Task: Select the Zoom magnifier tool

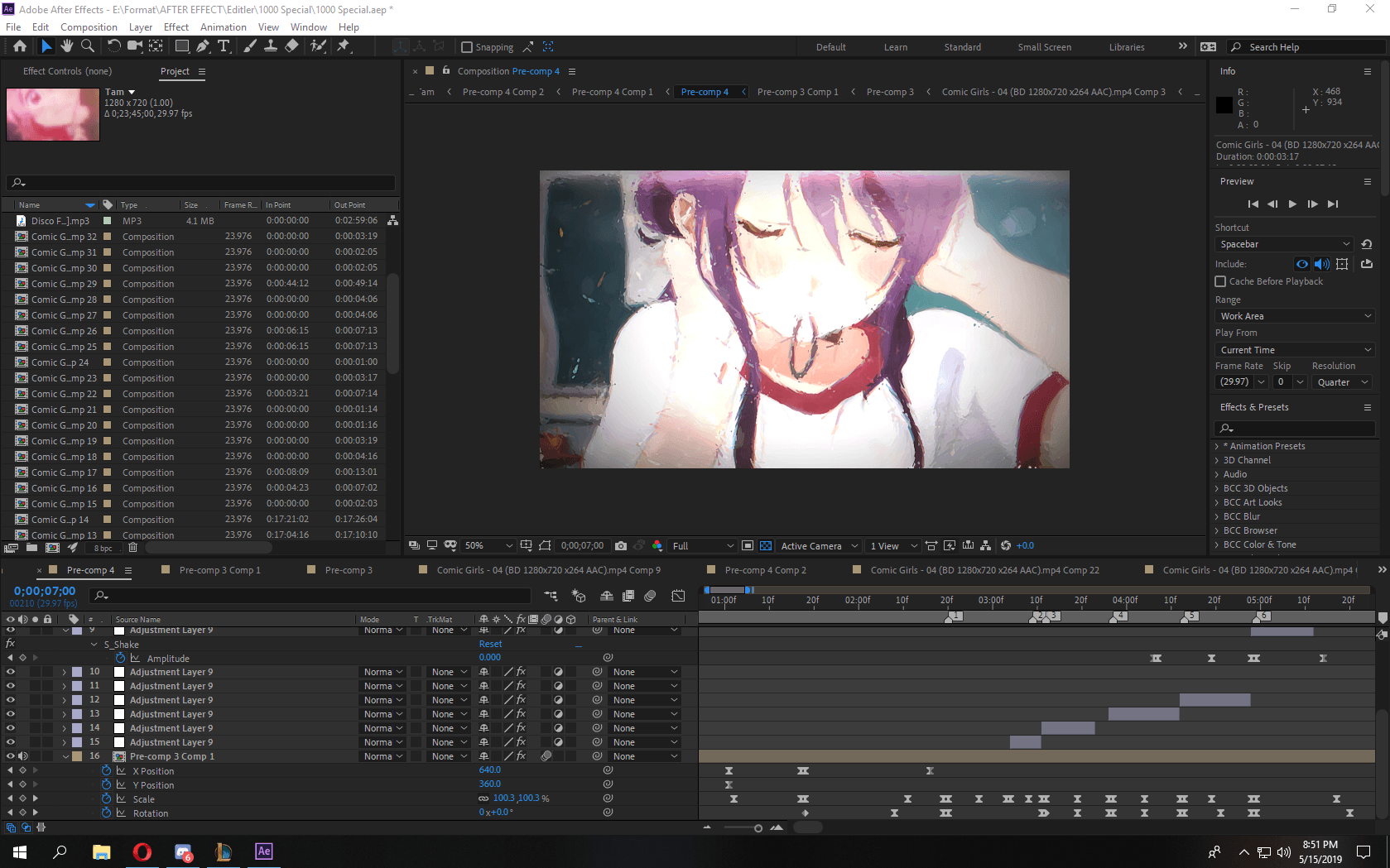Action: (88, 46)
